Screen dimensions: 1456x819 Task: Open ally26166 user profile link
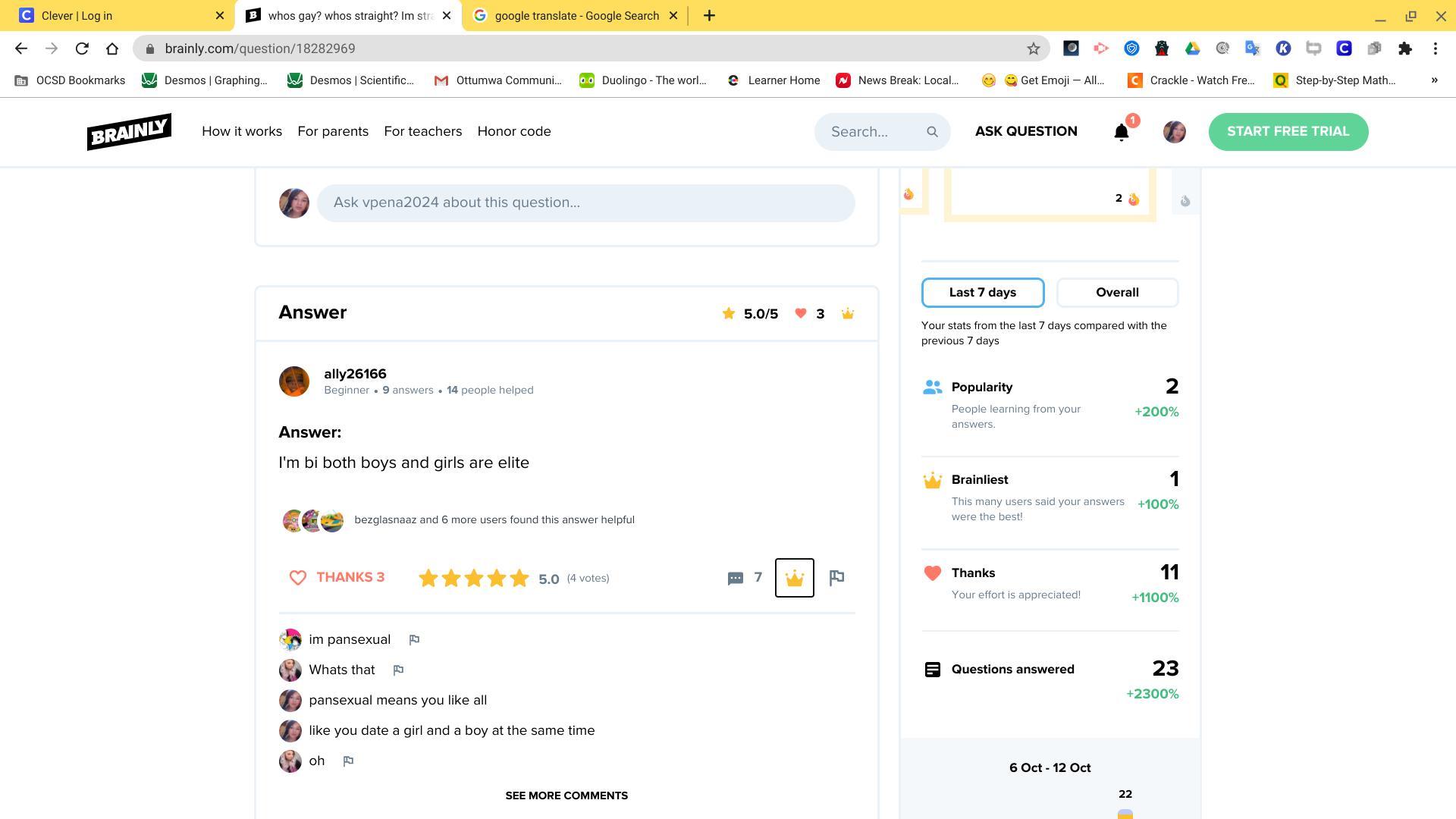coord(355,374)
